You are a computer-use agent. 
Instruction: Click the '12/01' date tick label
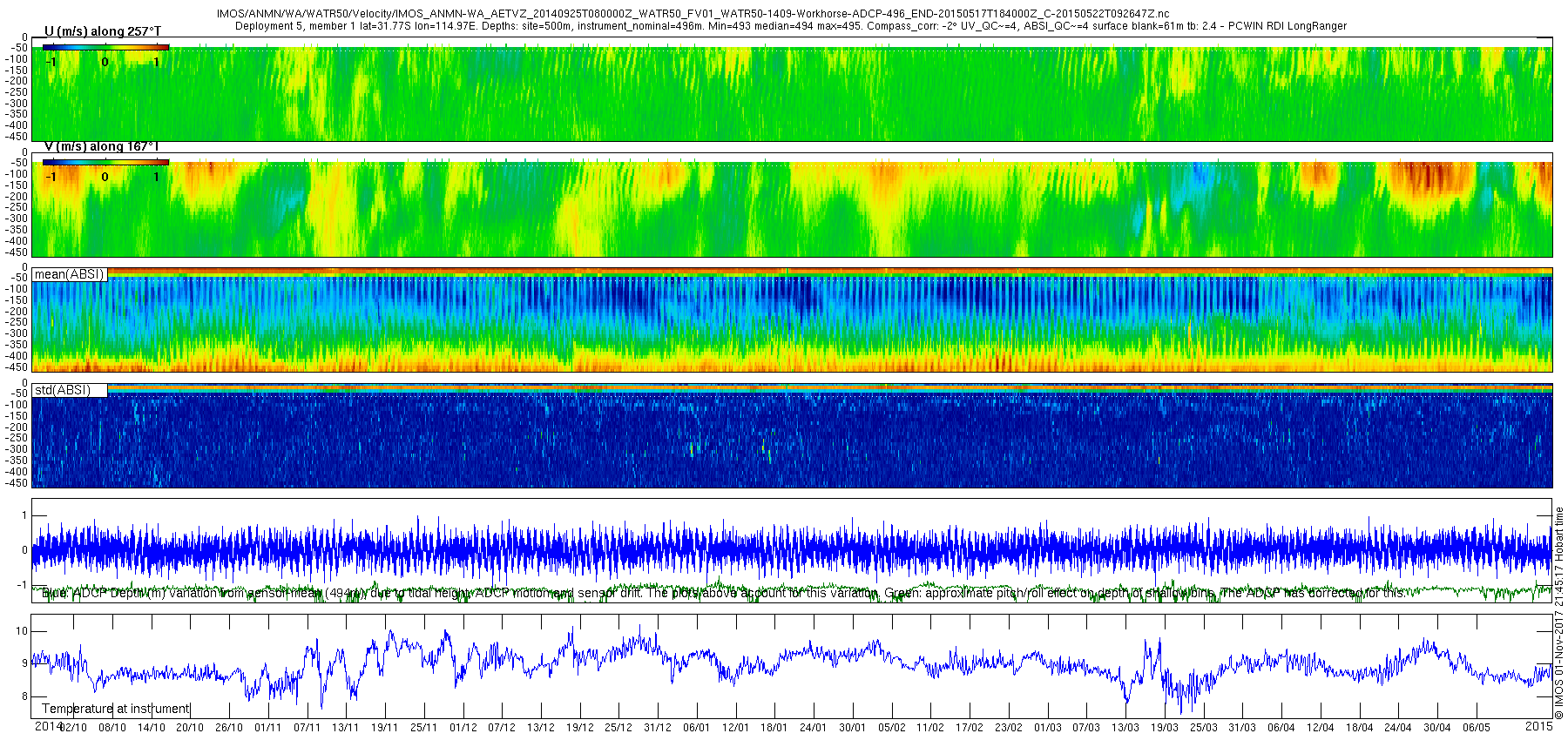[736, 728]
